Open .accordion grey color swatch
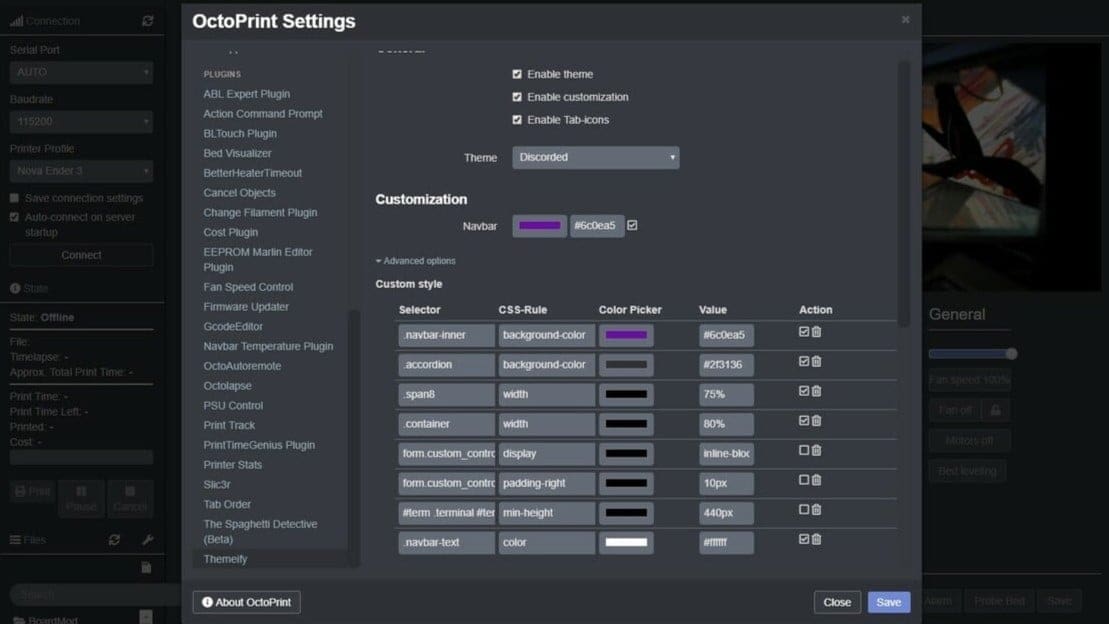 626,365
